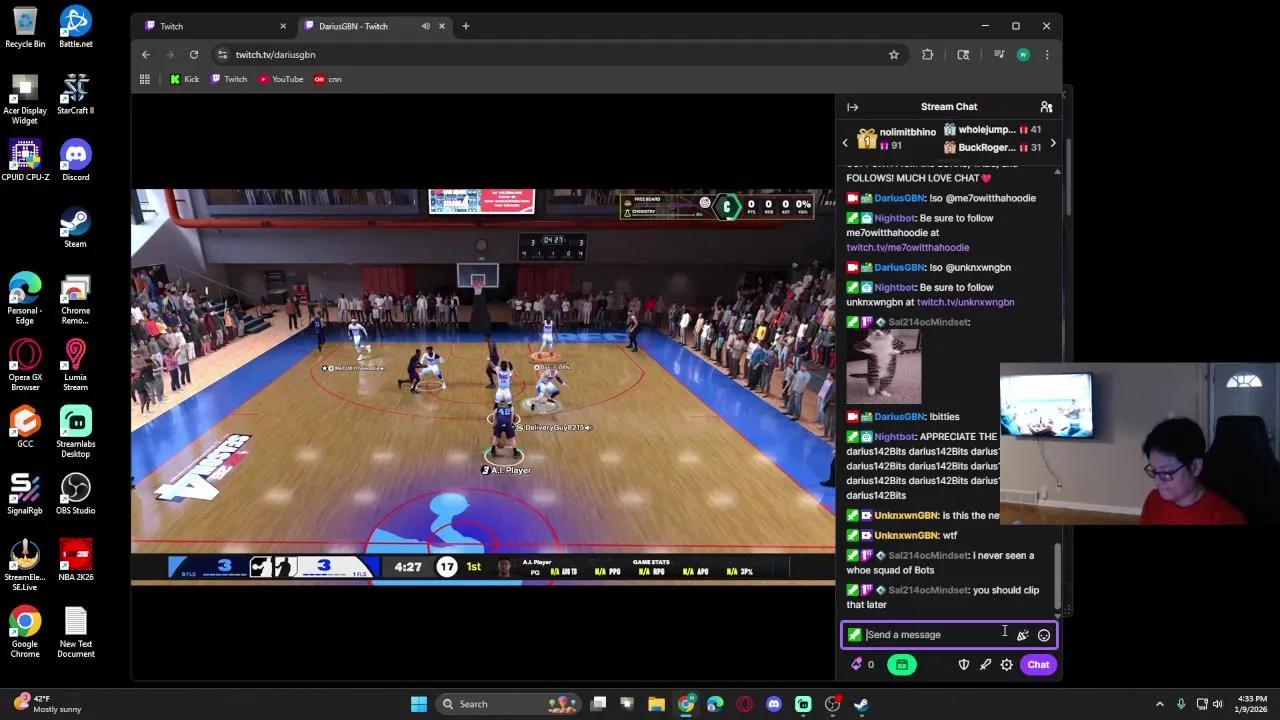The height and width of the screenshot is (720, 1280).
Task: Open chat settings gear
Action: [1007, 665]
